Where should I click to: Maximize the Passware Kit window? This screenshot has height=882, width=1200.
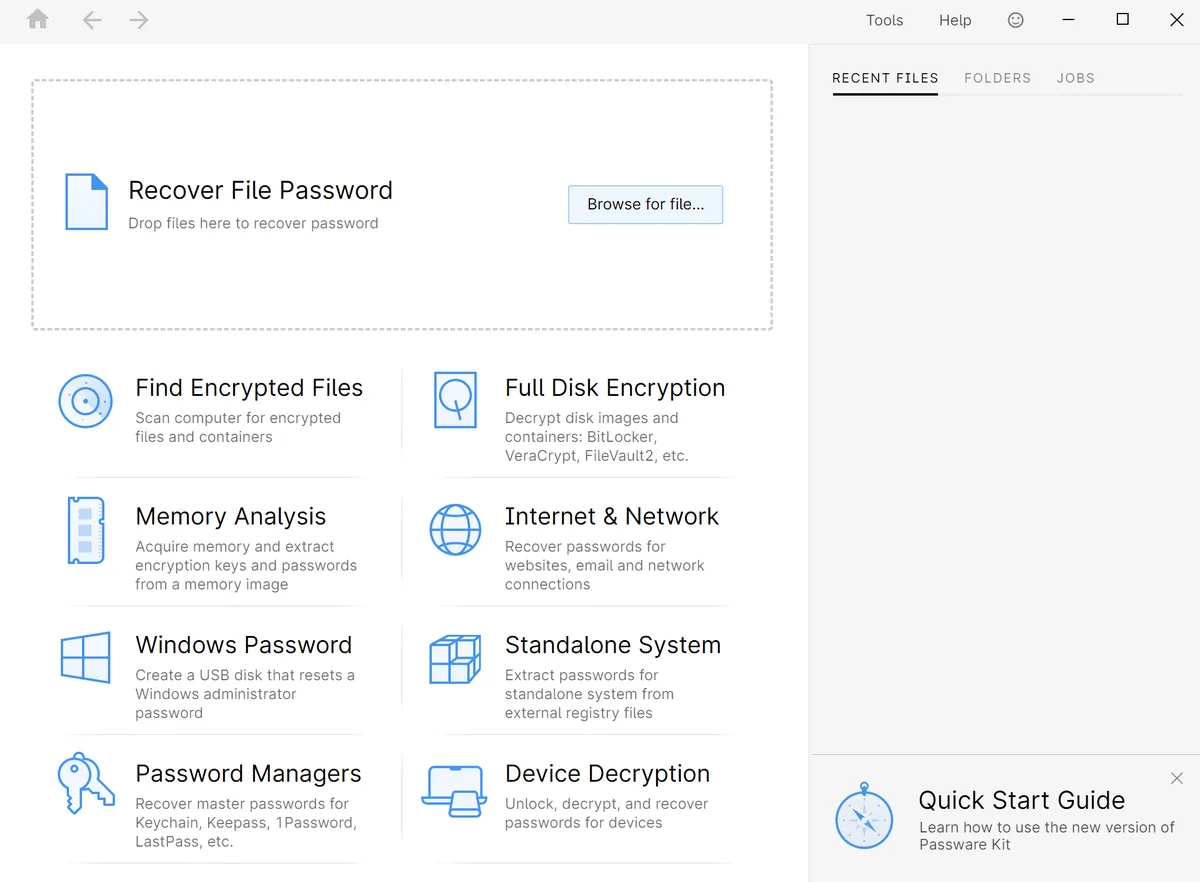1123,20
